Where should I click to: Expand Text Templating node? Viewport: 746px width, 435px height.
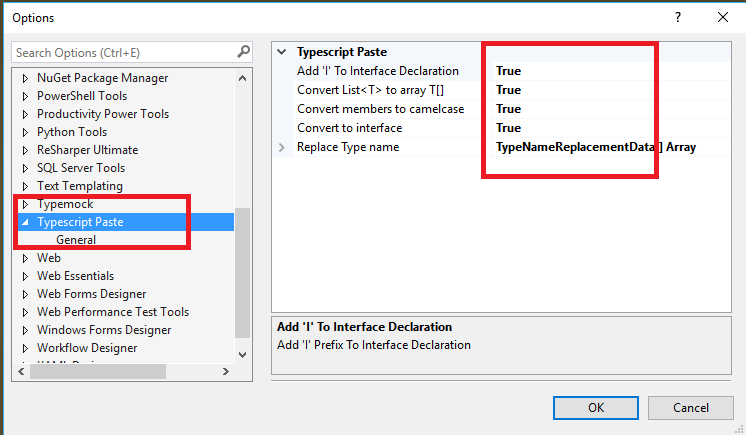[x=25, y=186]
